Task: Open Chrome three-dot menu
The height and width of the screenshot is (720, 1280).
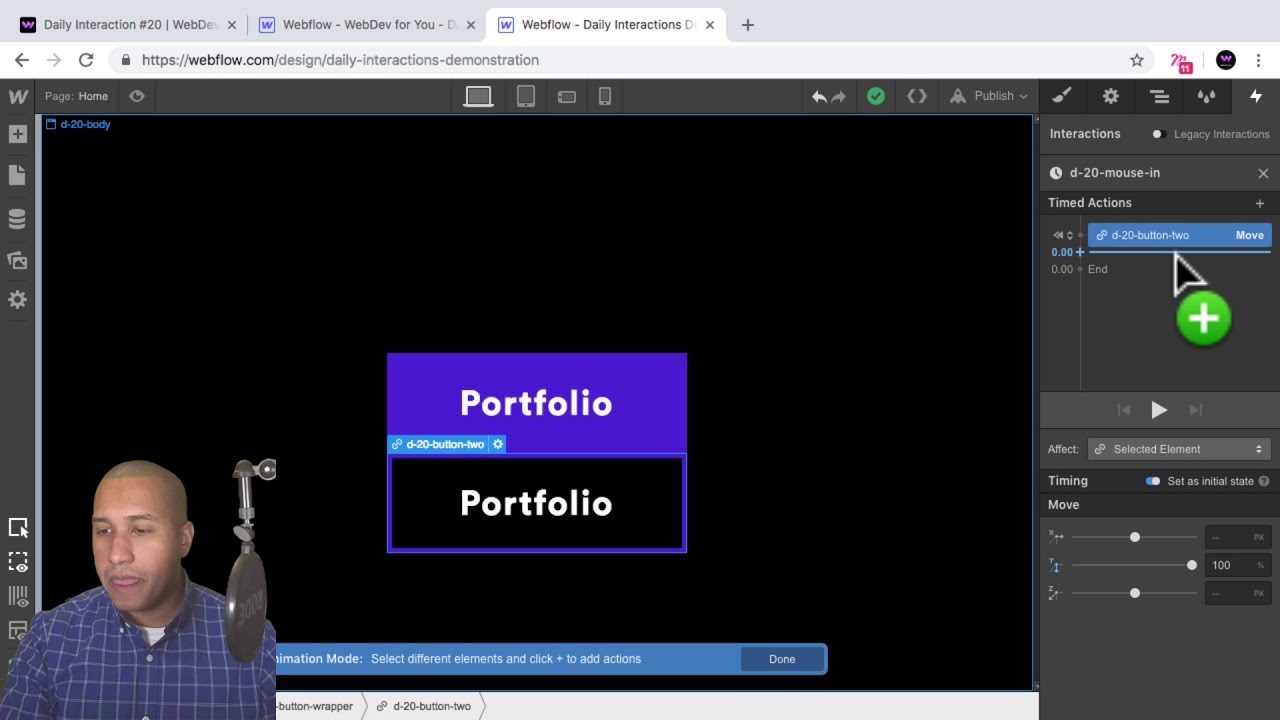Action: (x=1259, y=60)
